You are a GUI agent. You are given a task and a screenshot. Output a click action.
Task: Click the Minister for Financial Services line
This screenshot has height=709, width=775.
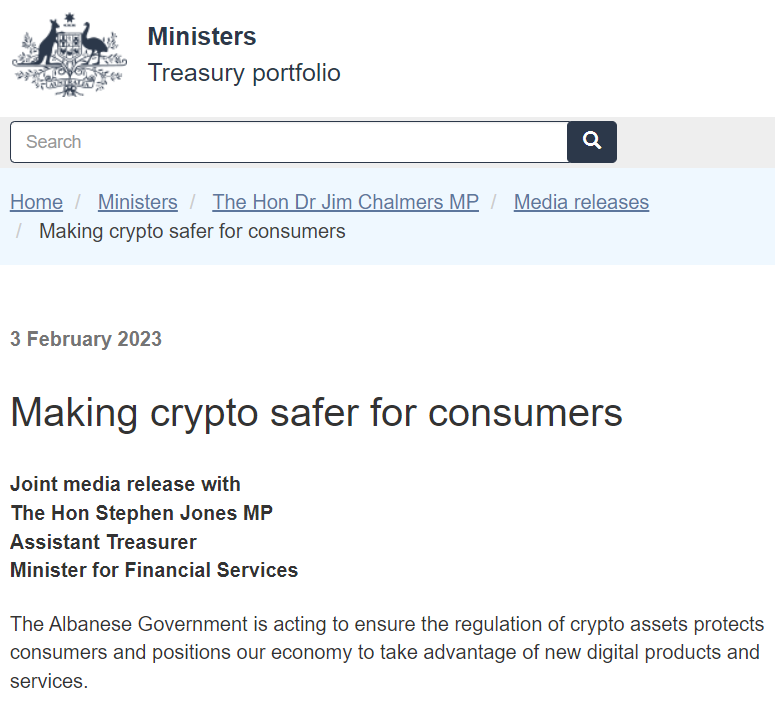click(154, 571)
